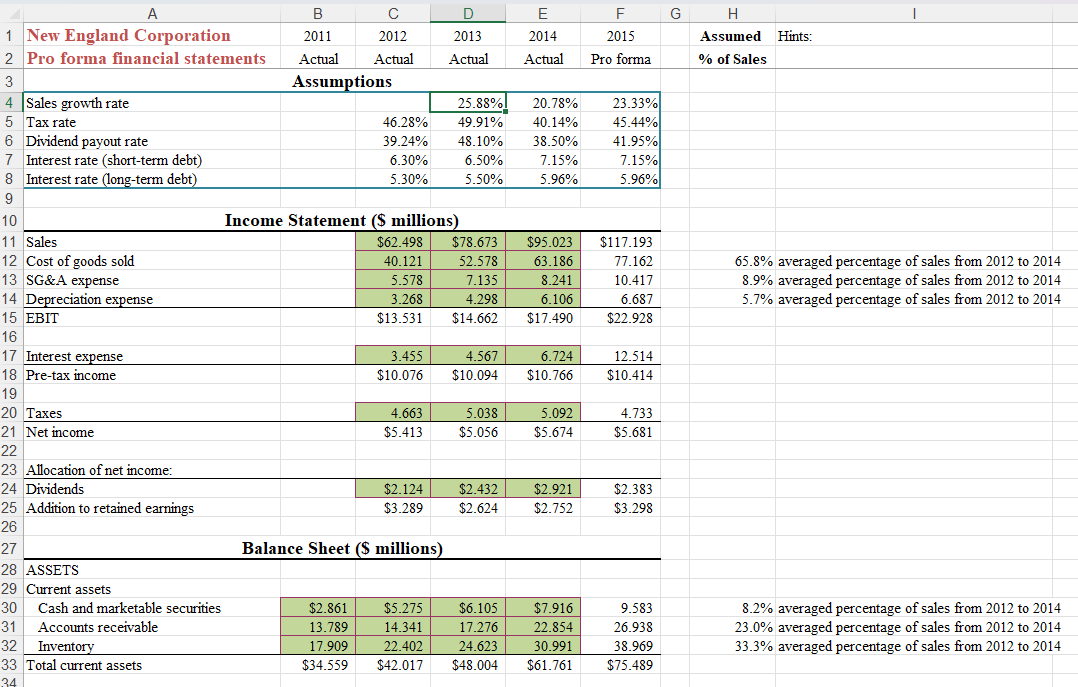Viewport: 1078px width, 687px height.
Task: Click the Hints column header cell
Action: 912,34
